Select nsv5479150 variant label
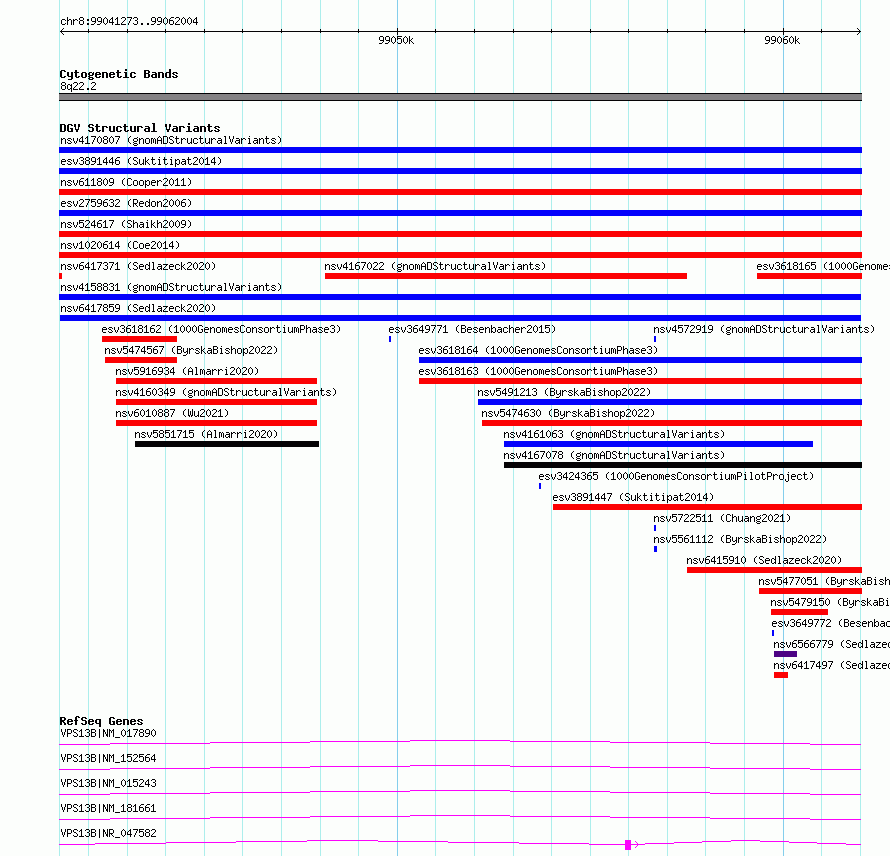Viewport: 890px width, 856px height. point(830,602)
